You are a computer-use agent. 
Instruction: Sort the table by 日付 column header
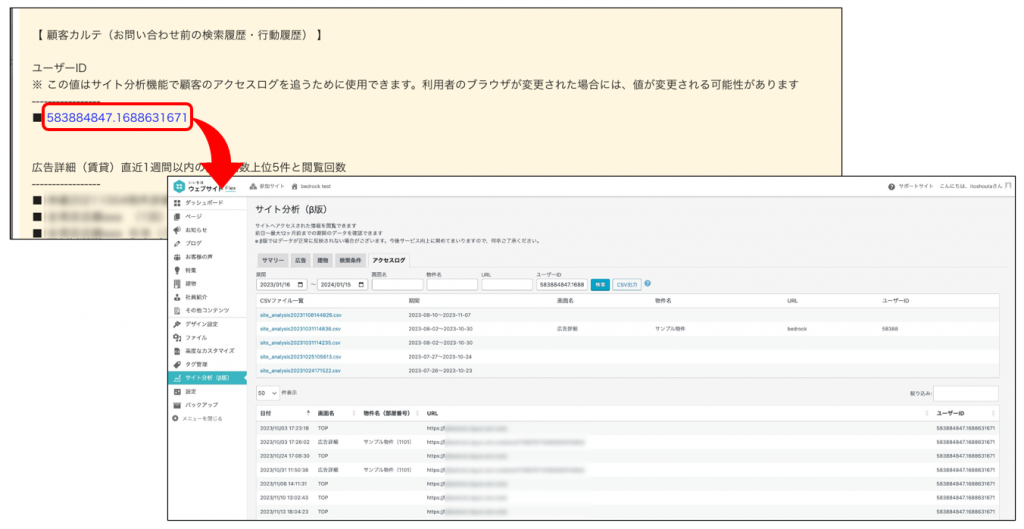[266, 413]
